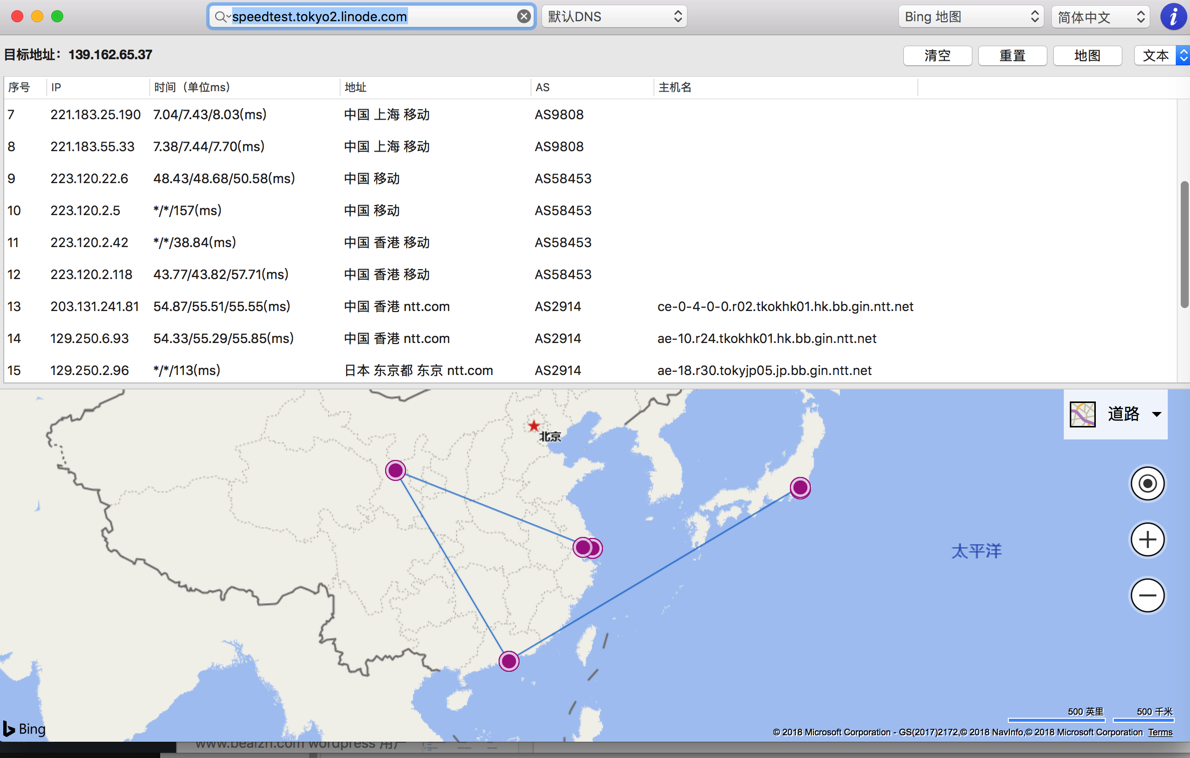Click the 目标地址 139.162.65.37 label
Image resolution: width=1190 pixels, height=758 pixels.
pyautogui.click(x=78, y=55)
